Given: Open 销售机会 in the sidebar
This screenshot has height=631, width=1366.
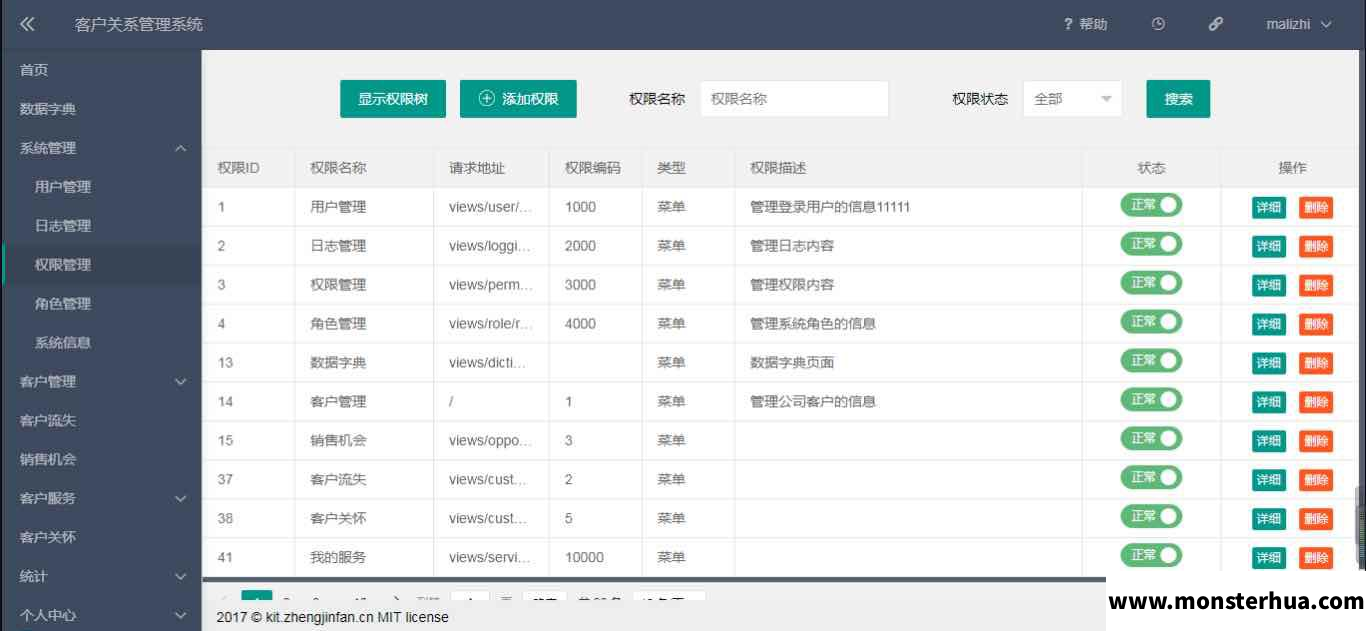Looking at the screenshot, I should tap(100, 460).
